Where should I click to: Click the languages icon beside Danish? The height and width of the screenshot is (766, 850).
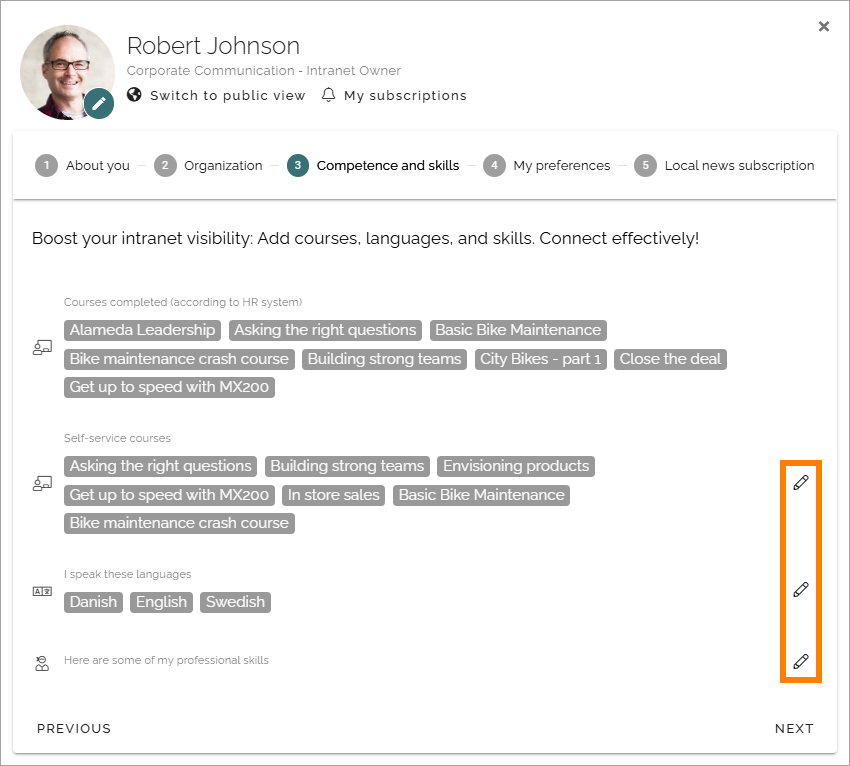pyautogui.click(x=42, y=591)
